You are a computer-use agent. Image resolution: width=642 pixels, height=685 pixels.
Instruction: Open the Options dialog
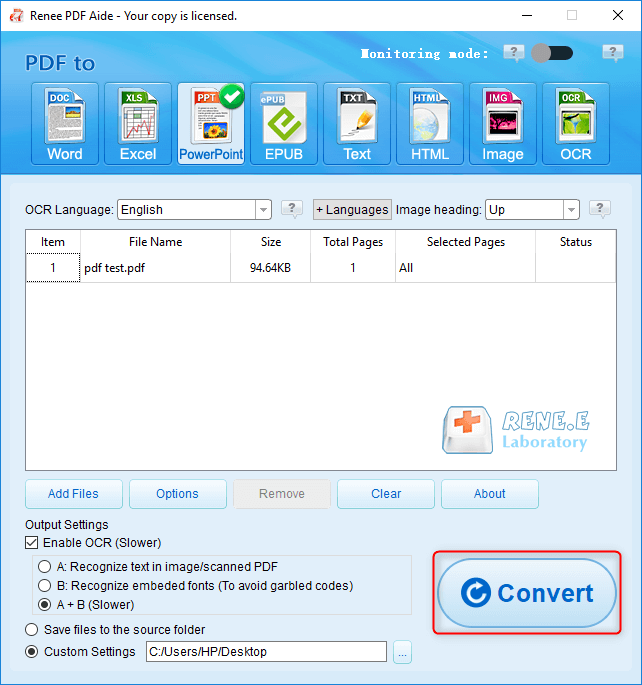click(x=178, y=494)
